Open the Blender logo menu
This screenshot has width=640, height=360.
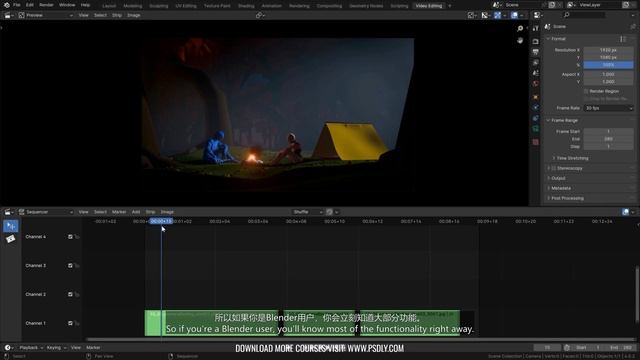[7, 5]
